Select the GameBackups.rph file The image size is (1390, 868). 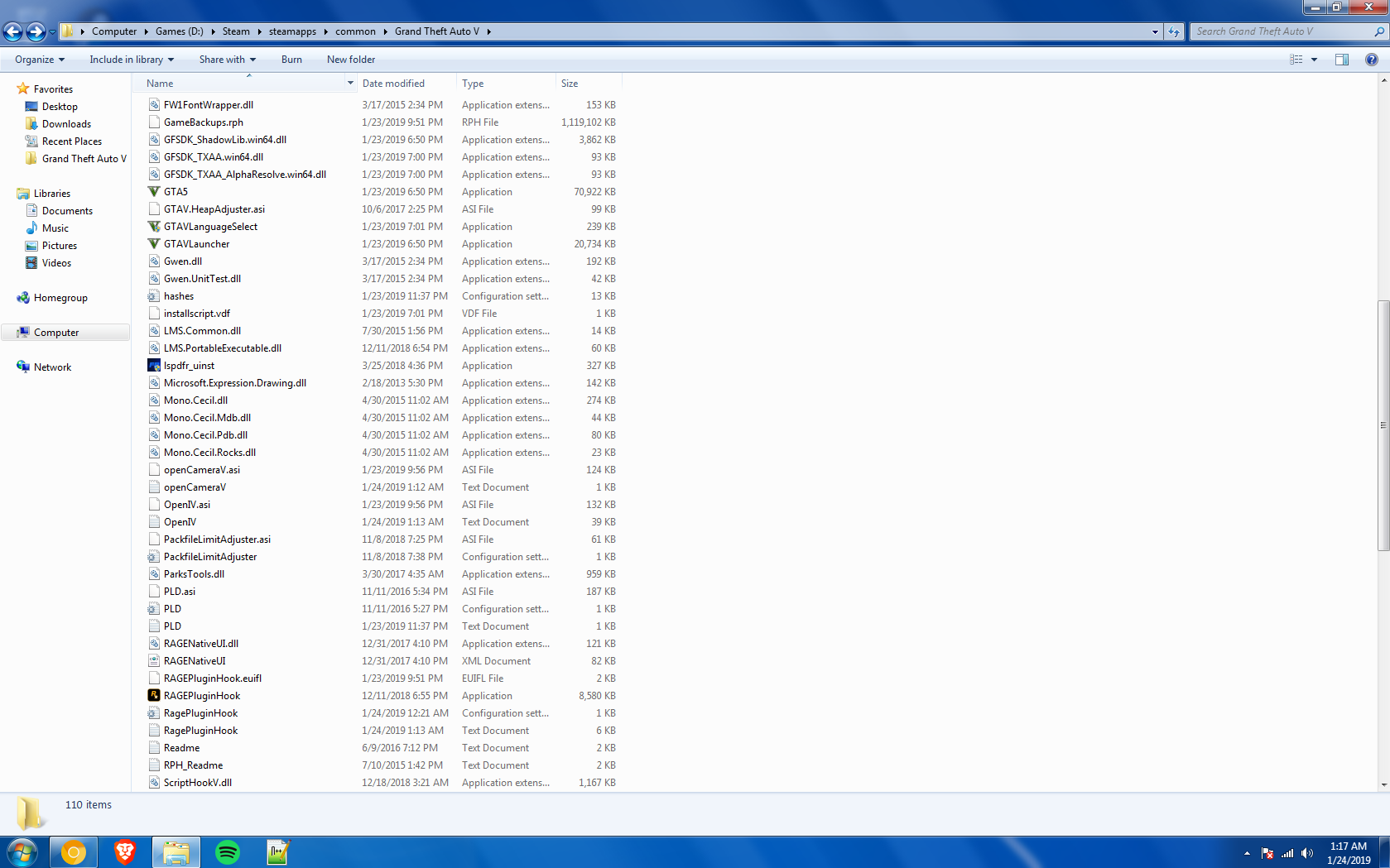pos(204,122)
